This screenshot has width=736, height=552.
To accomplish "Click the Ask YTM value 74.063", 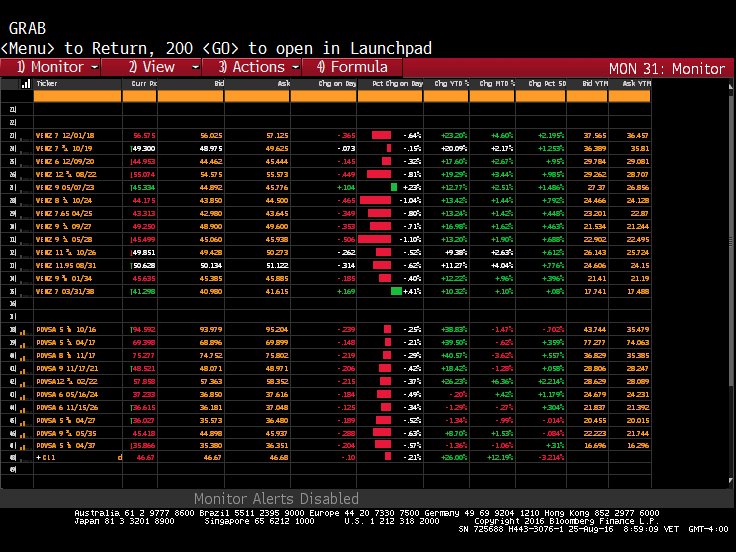I will 637,343.
